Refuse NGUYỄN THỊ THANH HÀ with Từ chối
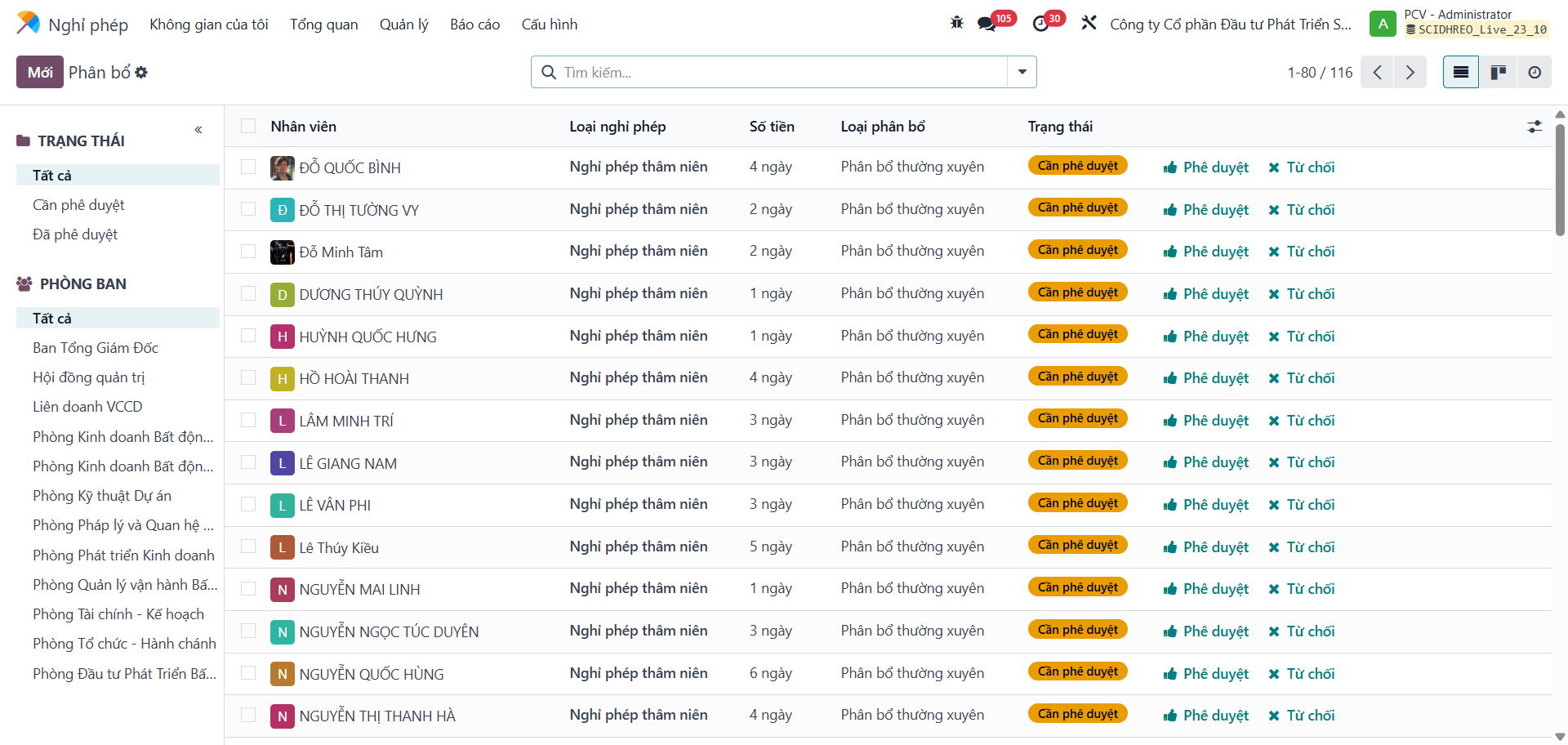1568x745 pixels. point(1302,716)
